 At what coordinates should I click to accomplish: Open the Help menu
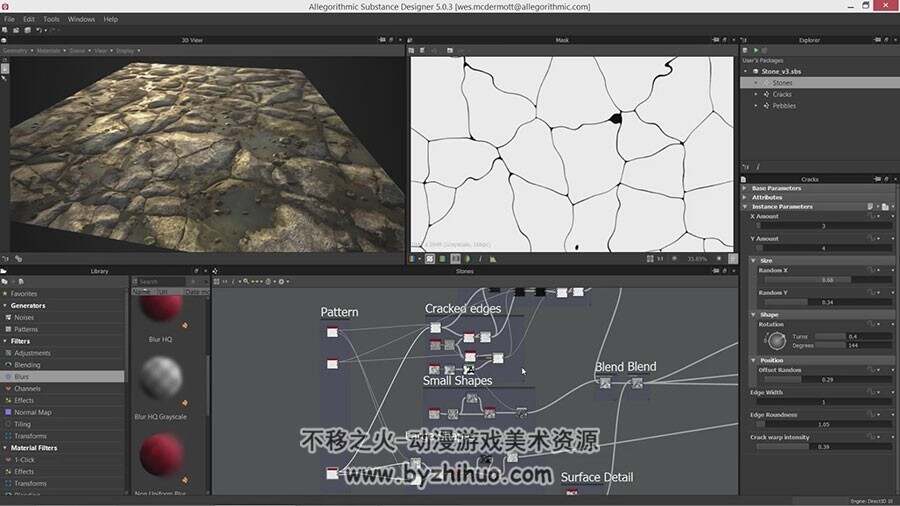tap(111, 19)
